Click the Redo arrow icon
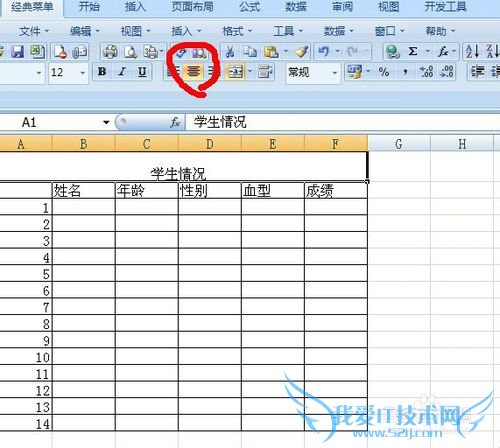Screen dimensions: 500x448 point(353,52)
